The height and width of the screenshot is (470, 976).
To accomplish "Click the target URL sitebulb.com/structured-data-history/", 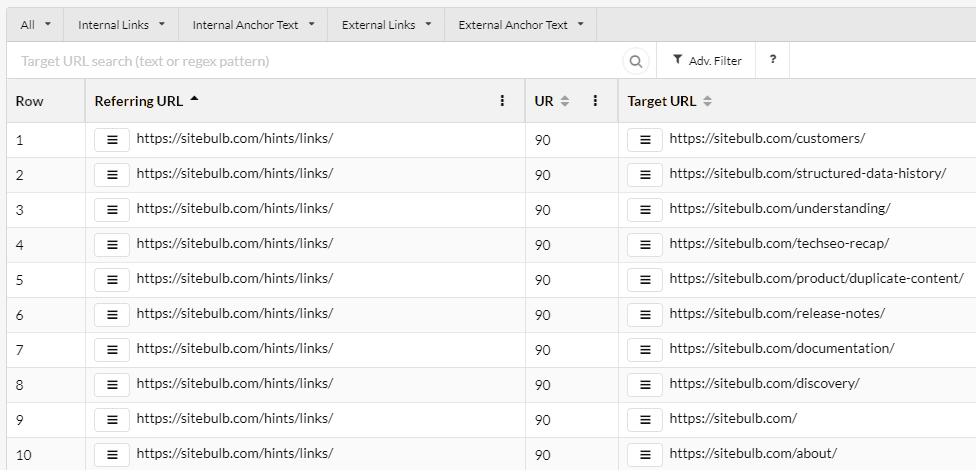I will [808, 174].
